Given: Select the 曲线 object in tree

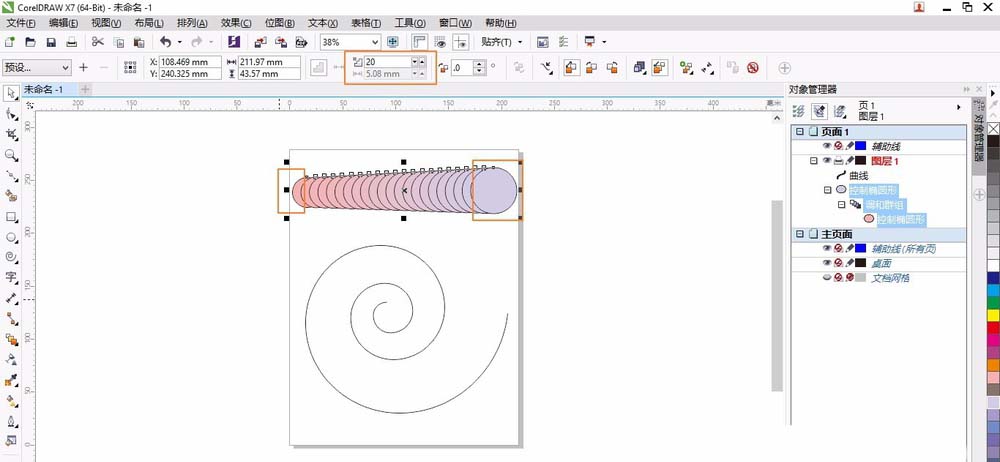Looking at the screenshot, I should (858, 175).
